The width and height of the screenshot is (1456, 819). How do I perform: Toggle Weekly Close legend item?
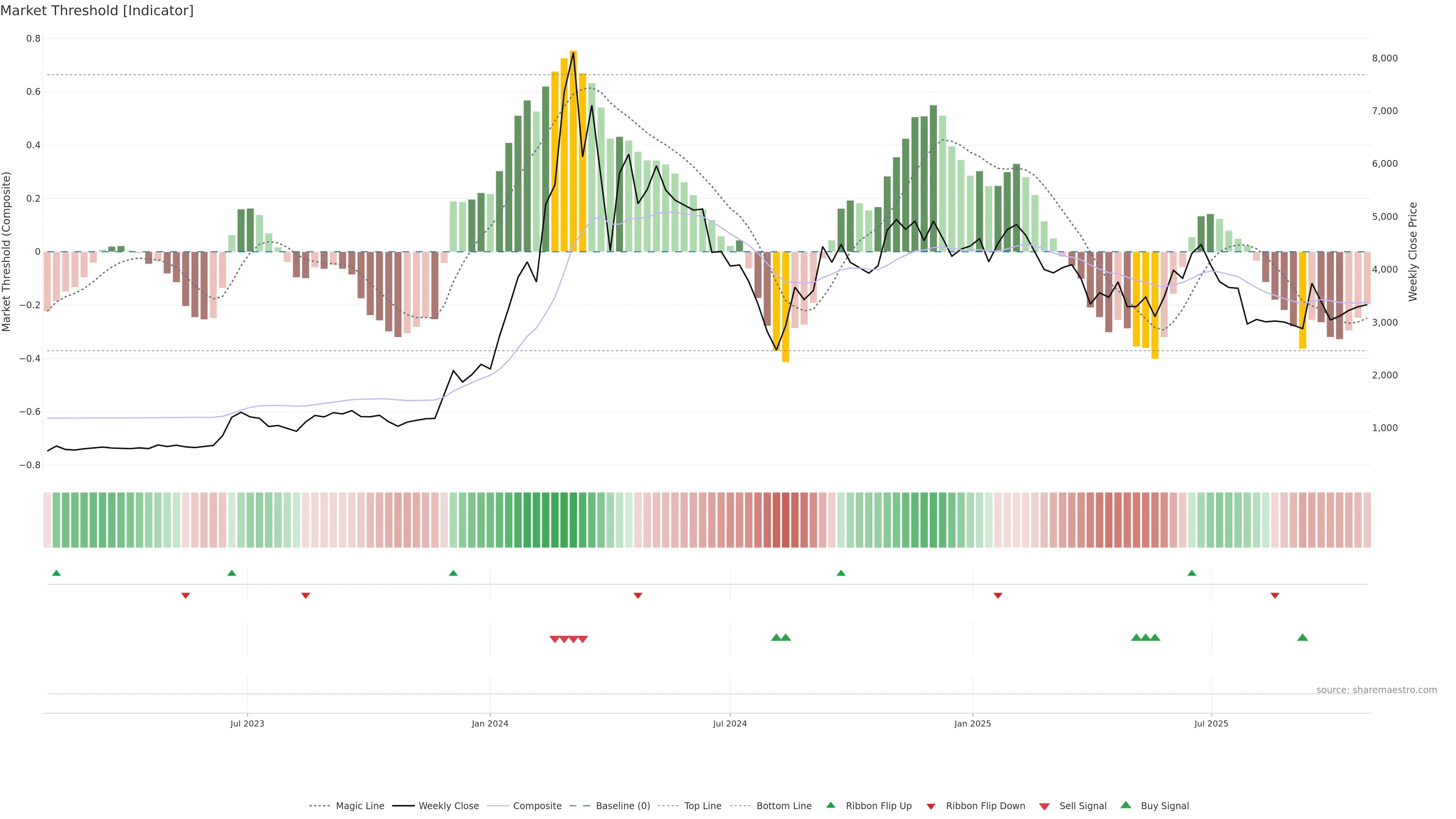448,806
